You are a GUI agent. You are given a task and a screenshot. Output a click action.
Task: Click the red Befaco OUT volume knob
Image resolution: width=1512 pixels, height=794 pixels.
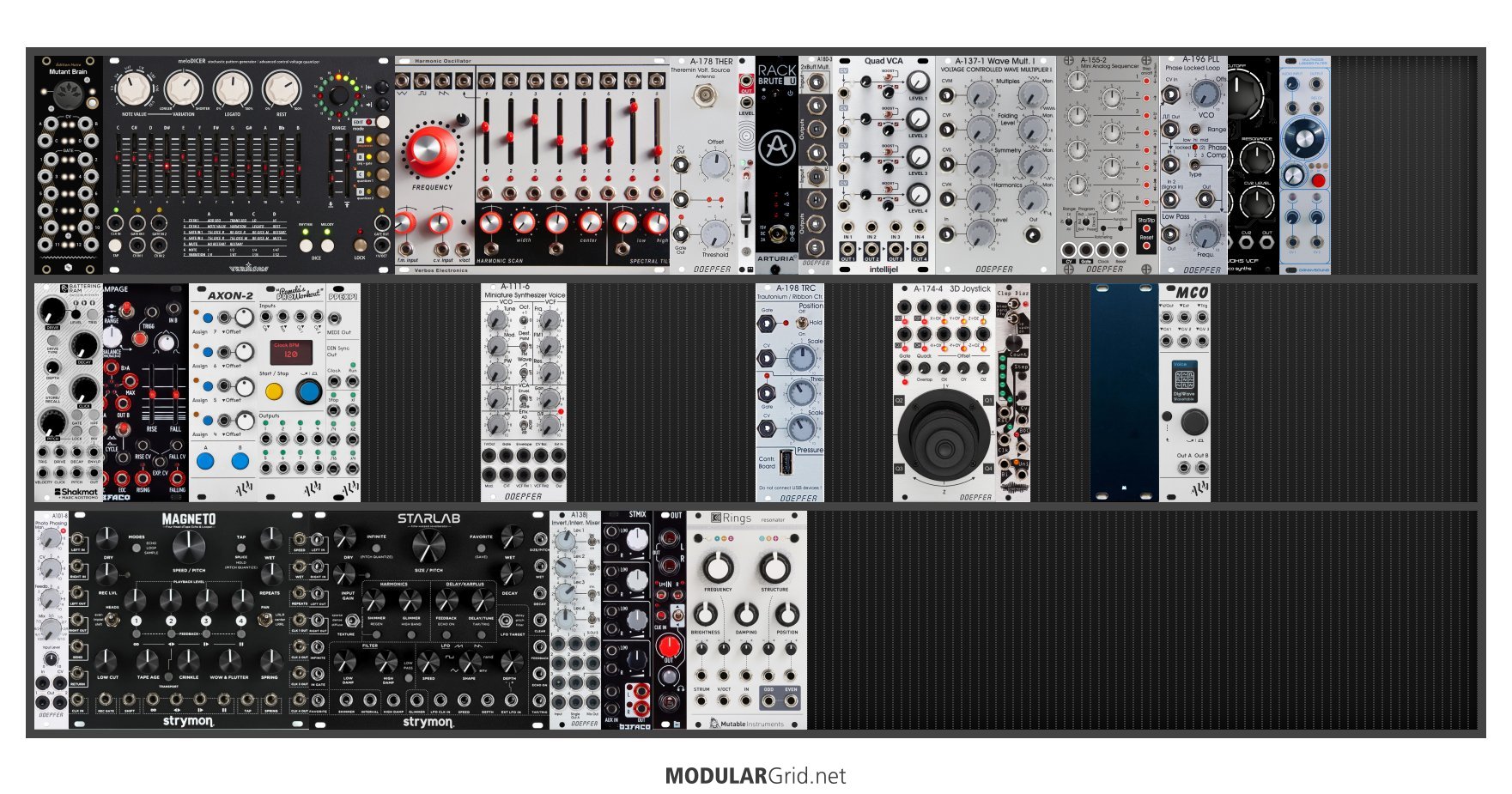(669, 645)
